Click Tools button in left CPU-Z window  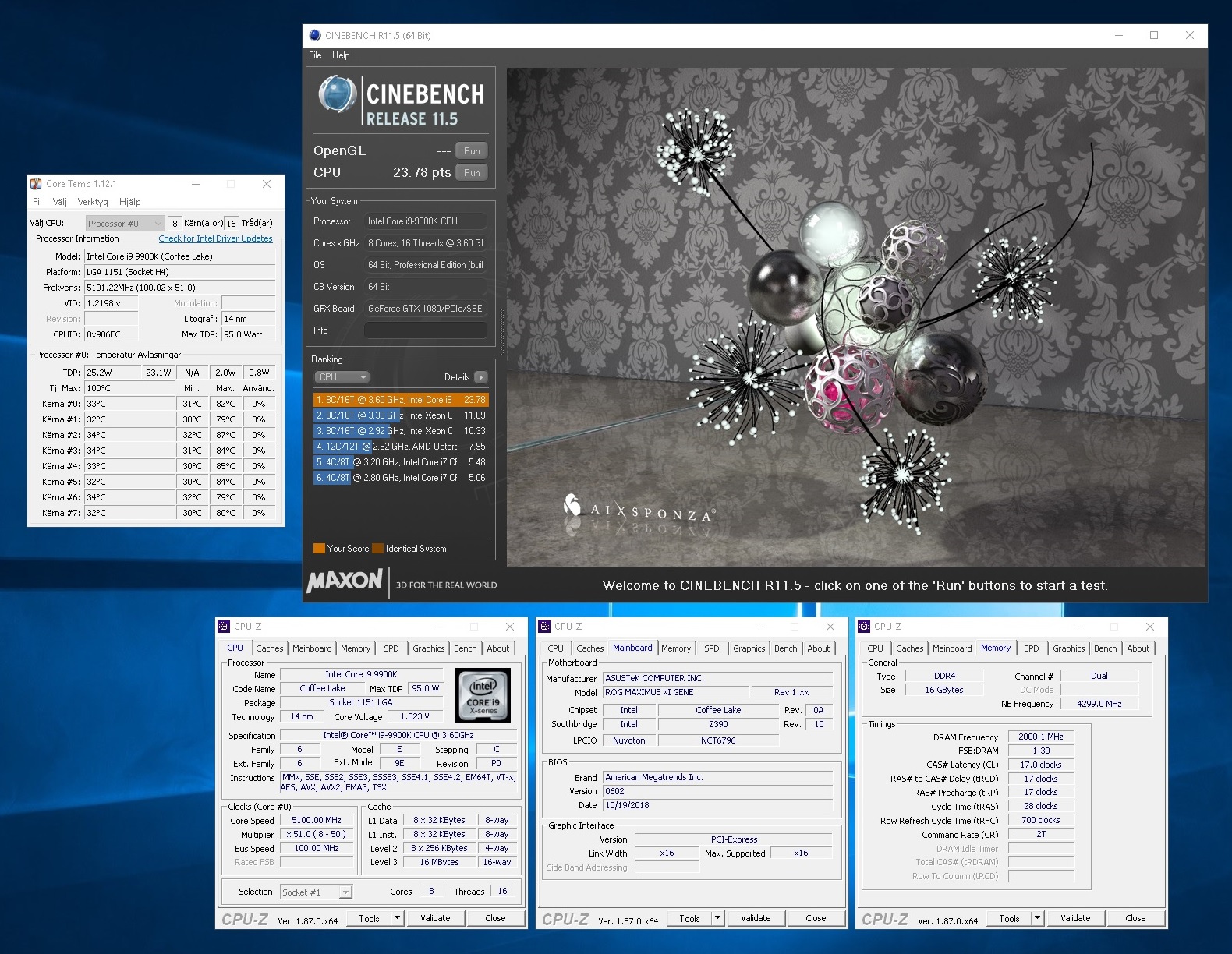(x=369, y=918)
